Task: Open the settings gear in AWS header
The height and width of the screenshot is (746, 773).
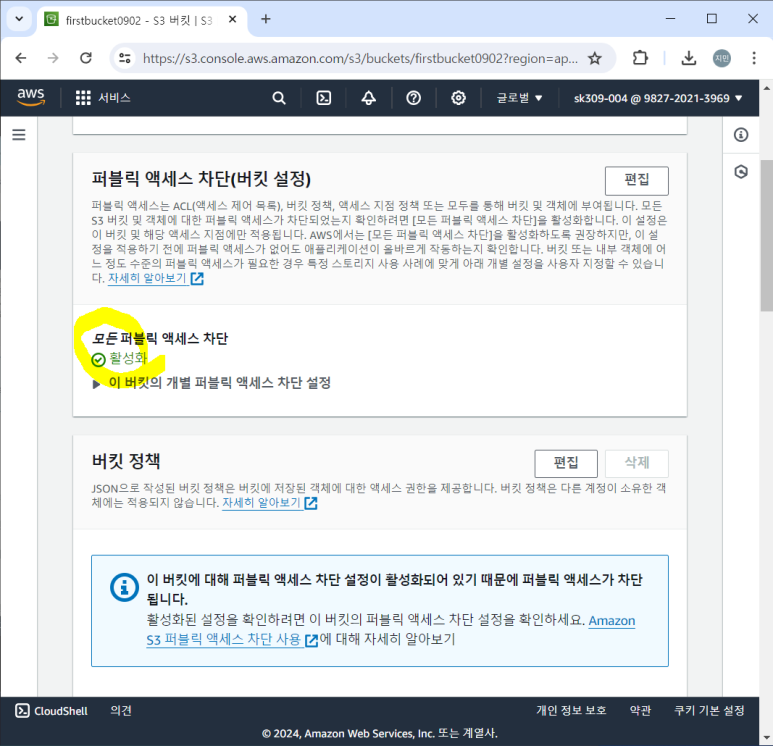Action: pos(458,98)
